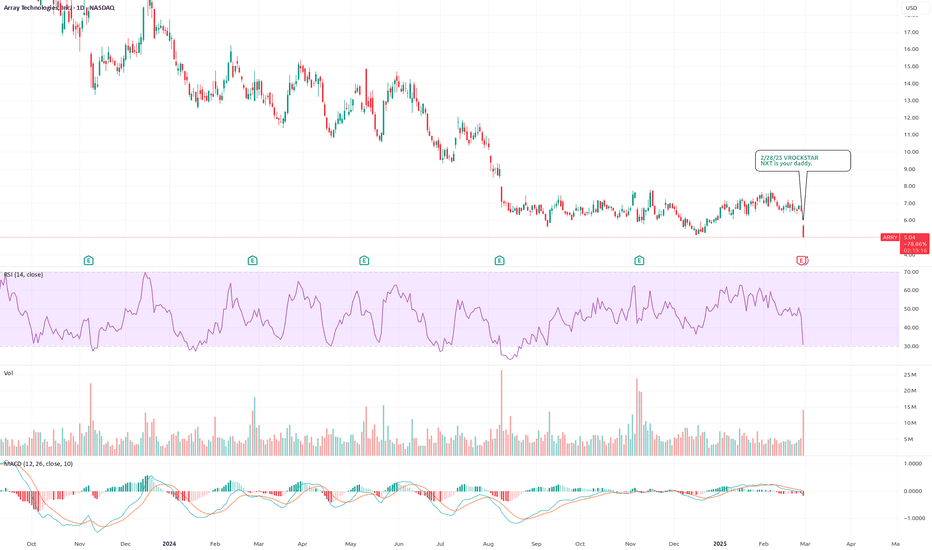Click the 14.00 price axis label
This screenshot has width=932, height=550.
911,84
